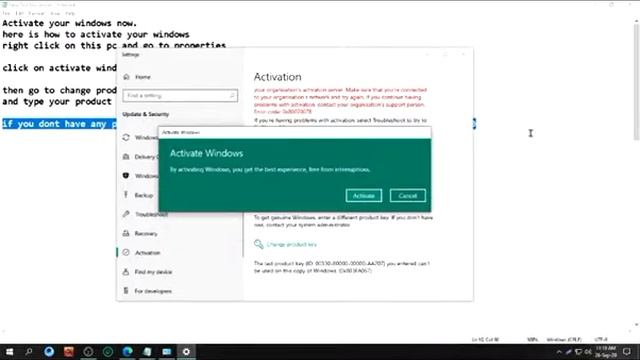The width and height of the screenshot is (640, 360).
Task: Open the network icon in system tray
Action: tap(578, 352)
